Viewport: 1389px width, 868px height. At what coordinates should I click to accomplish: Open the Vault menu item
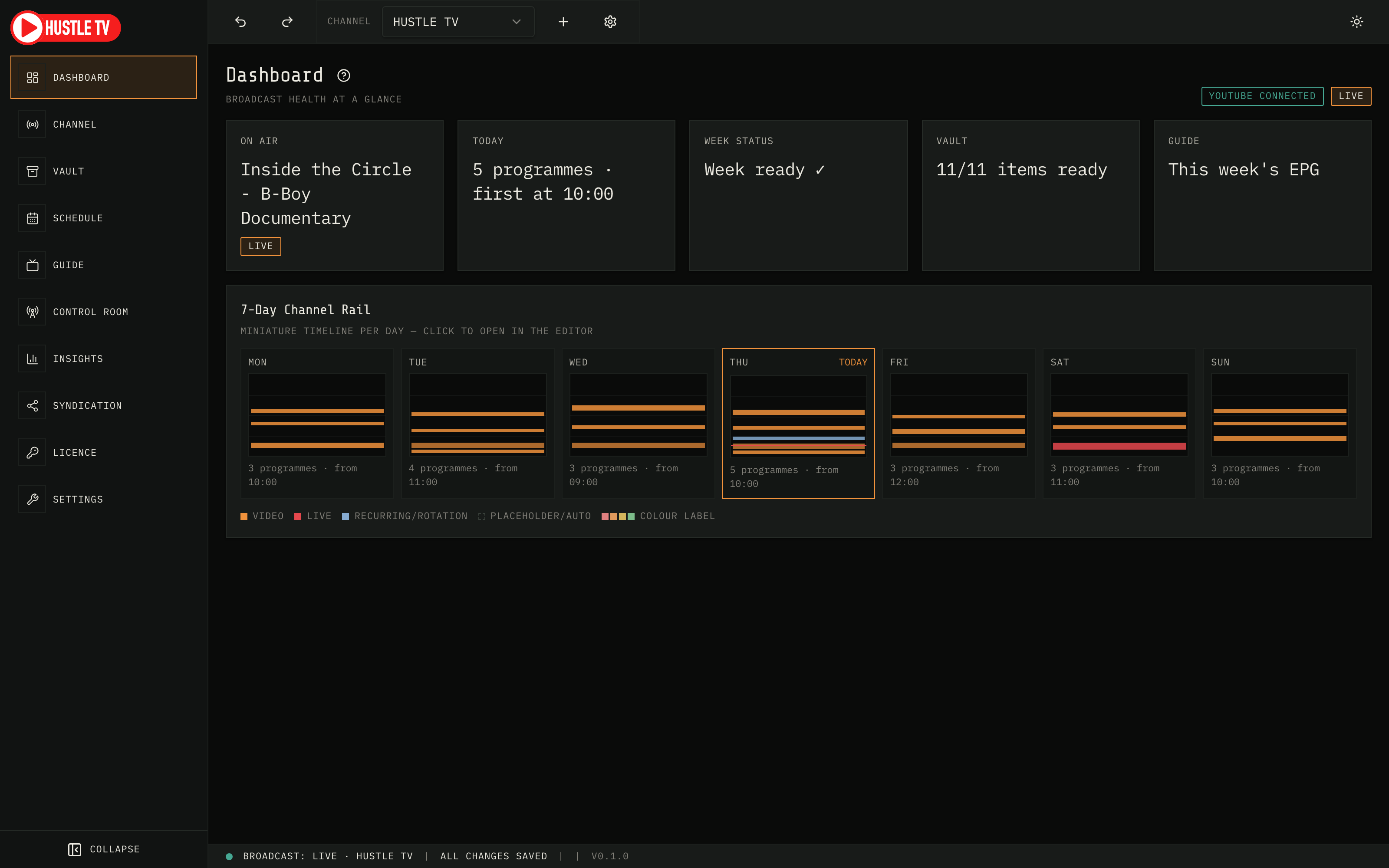104,171
